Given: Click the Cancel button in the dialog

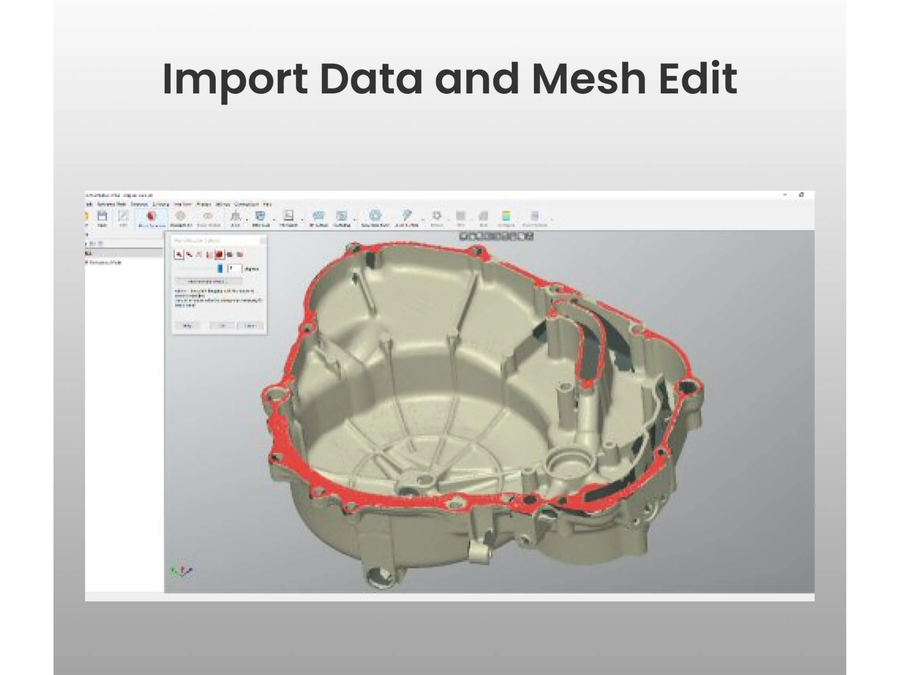Looking at the screenshot, I should point(250,325).
